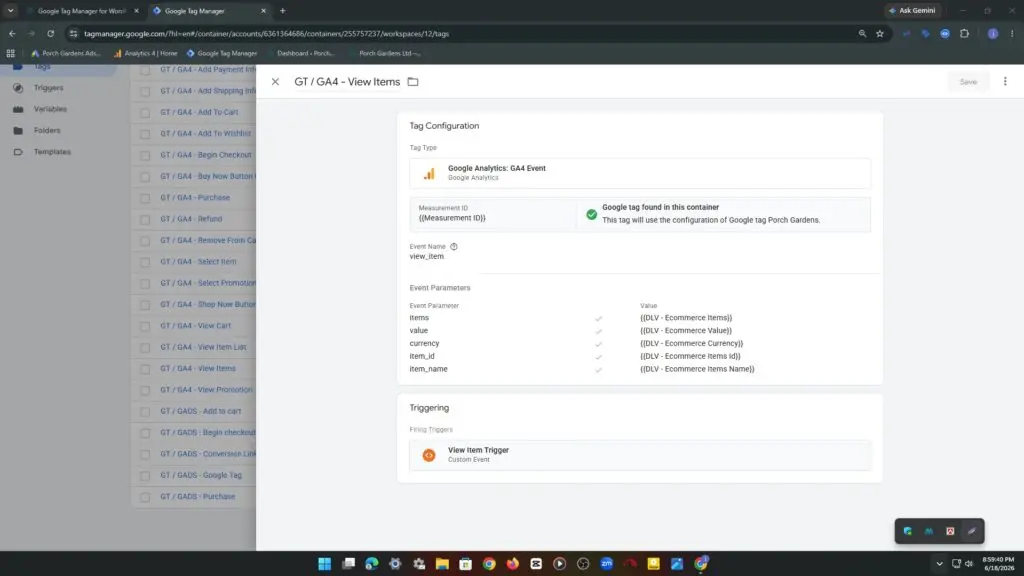1024x576 pixels.
Task: Click the Folders sidebar icon
Action: pos(18,131)
